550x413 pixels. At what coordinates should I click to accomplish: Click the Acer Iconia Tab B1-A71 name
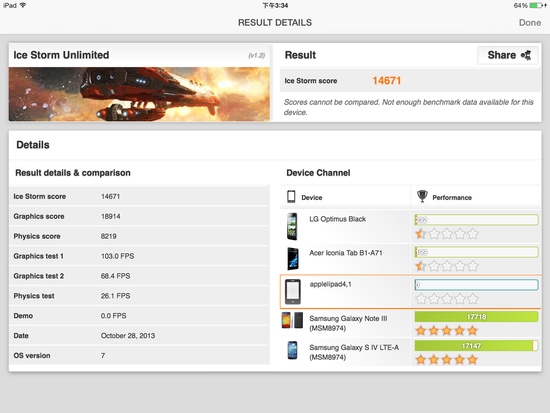[x=346, y=253]
